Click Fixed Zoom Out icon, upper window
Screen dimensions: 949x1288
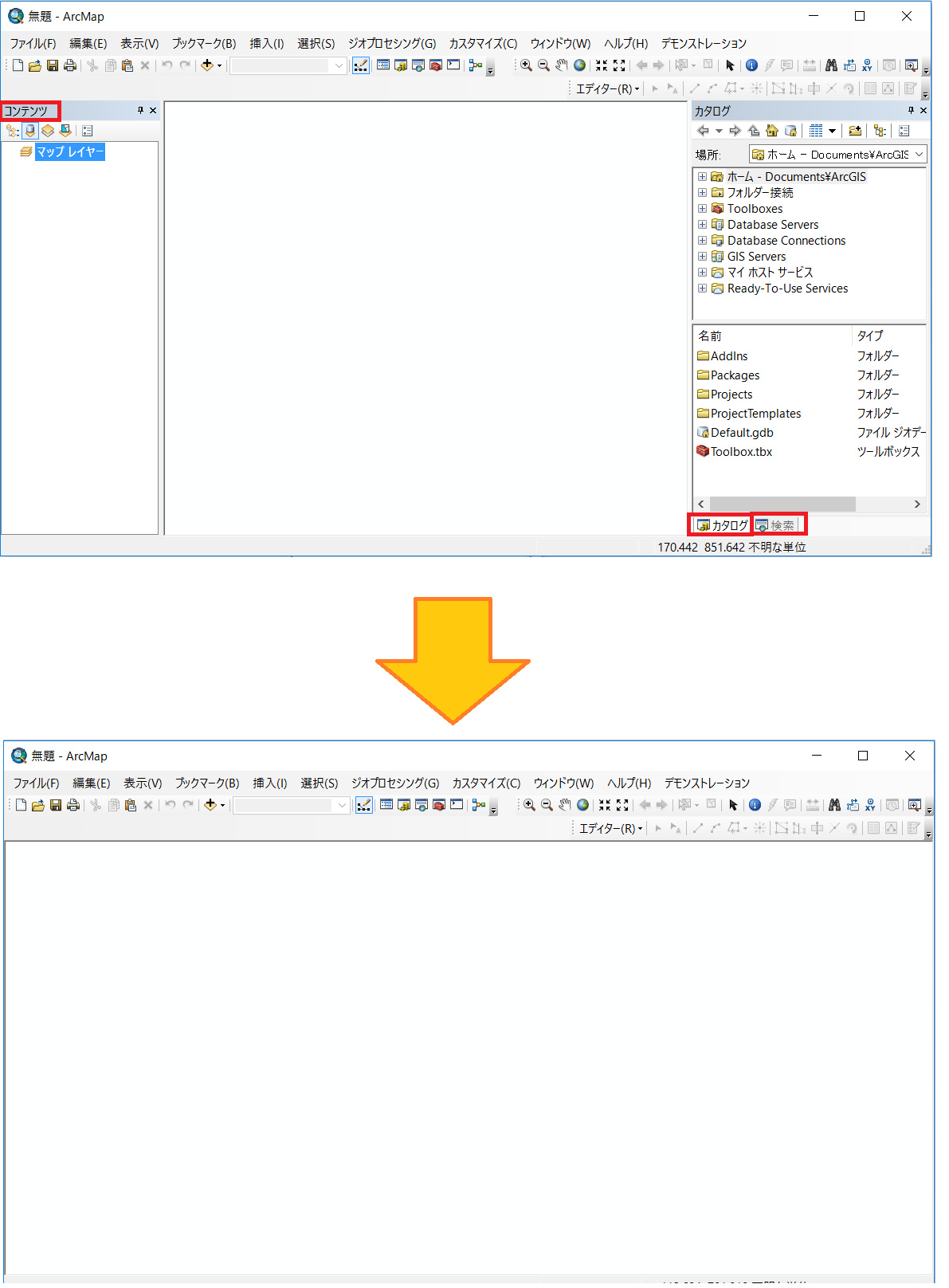[619, 65]
